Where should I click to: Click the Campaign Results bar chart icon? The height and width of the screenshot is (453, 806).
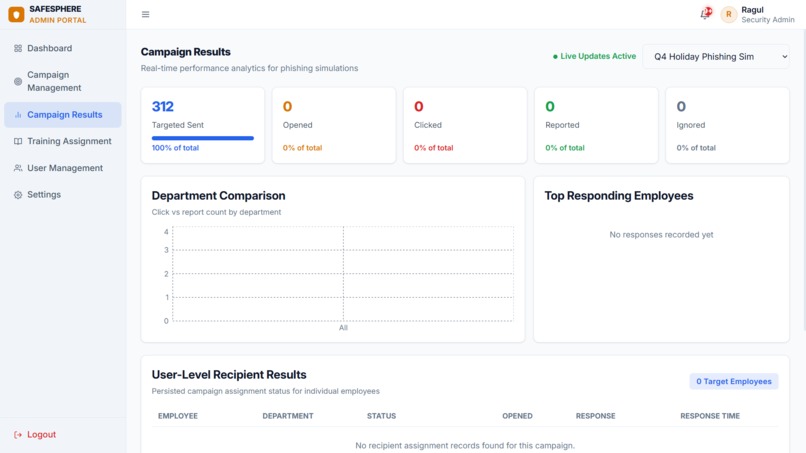18,115
